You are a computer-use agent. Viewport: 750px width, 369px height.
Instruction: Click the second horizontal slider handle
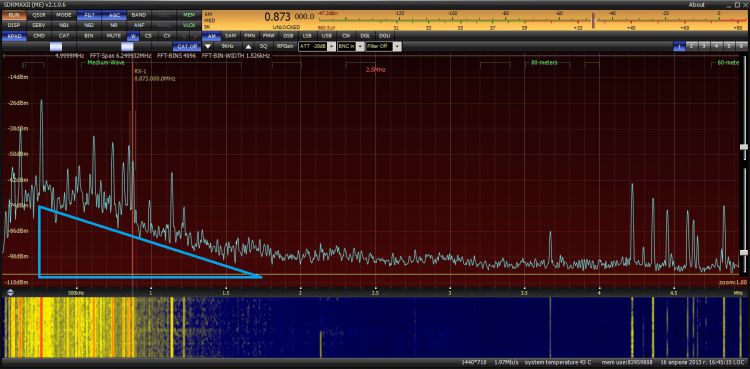(127, 46)
